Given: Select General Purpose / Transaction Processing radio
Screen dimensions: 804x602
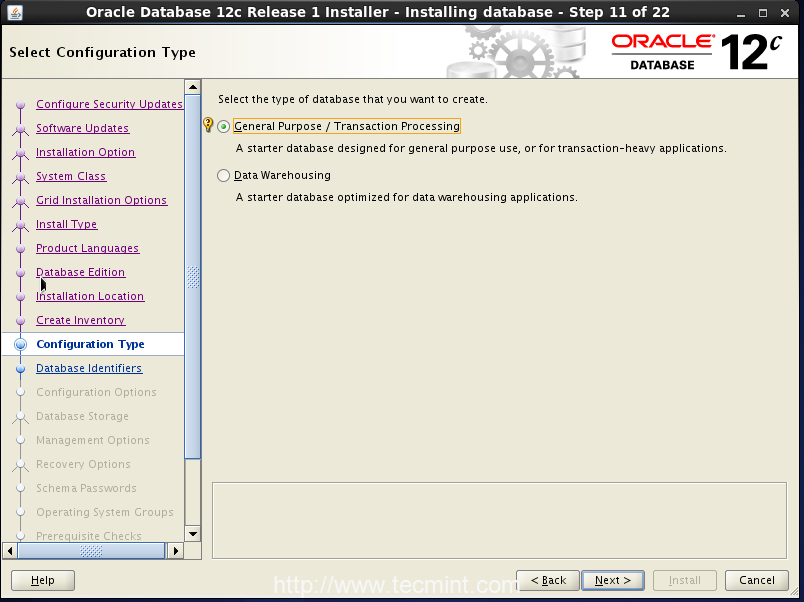Looking at the screenshot, I should click(x=224, y=126).
